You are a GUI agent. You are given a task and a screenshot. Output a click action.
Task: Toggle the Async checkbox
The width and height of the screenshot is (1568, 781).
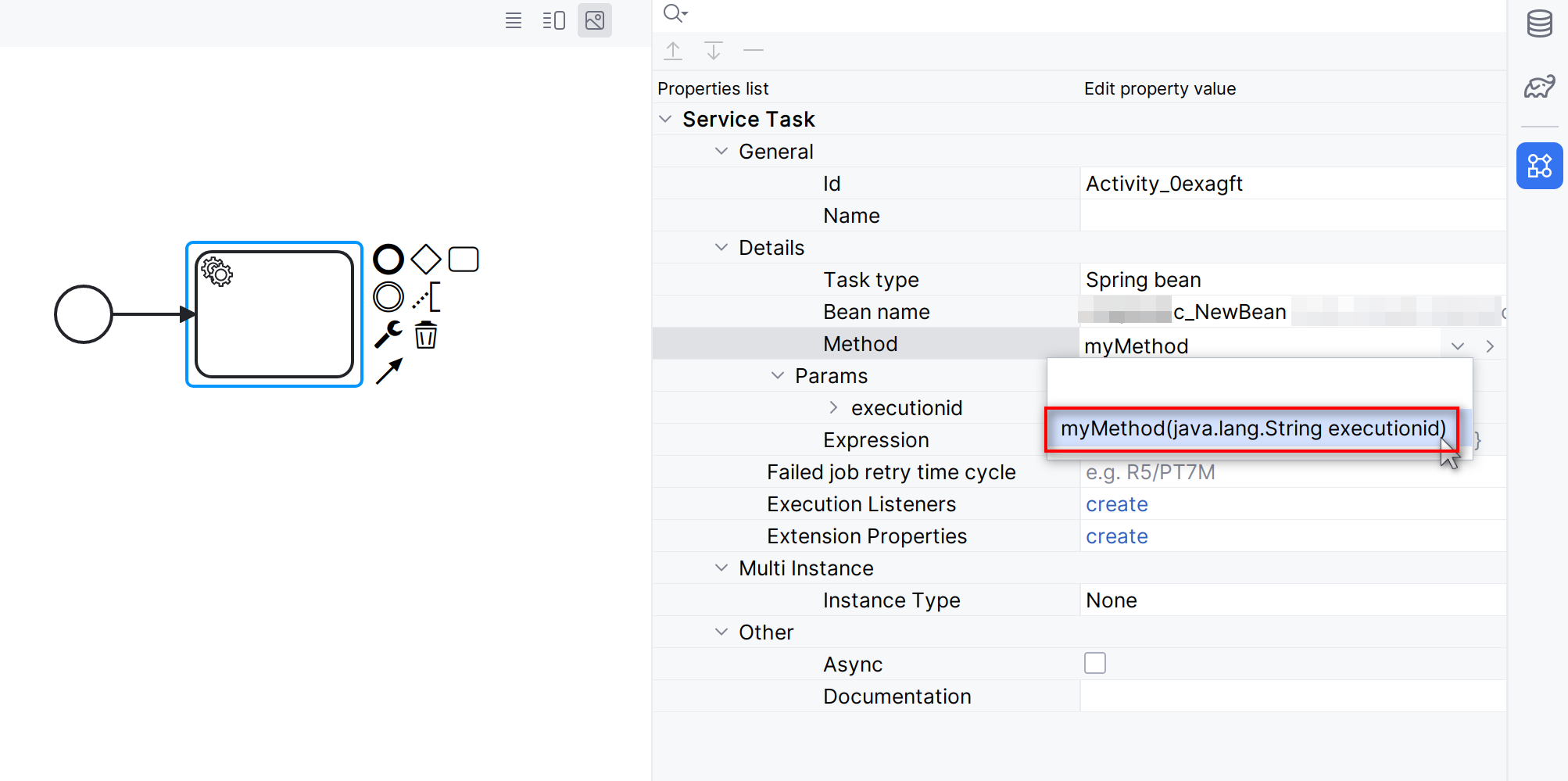coord(1095,663)
